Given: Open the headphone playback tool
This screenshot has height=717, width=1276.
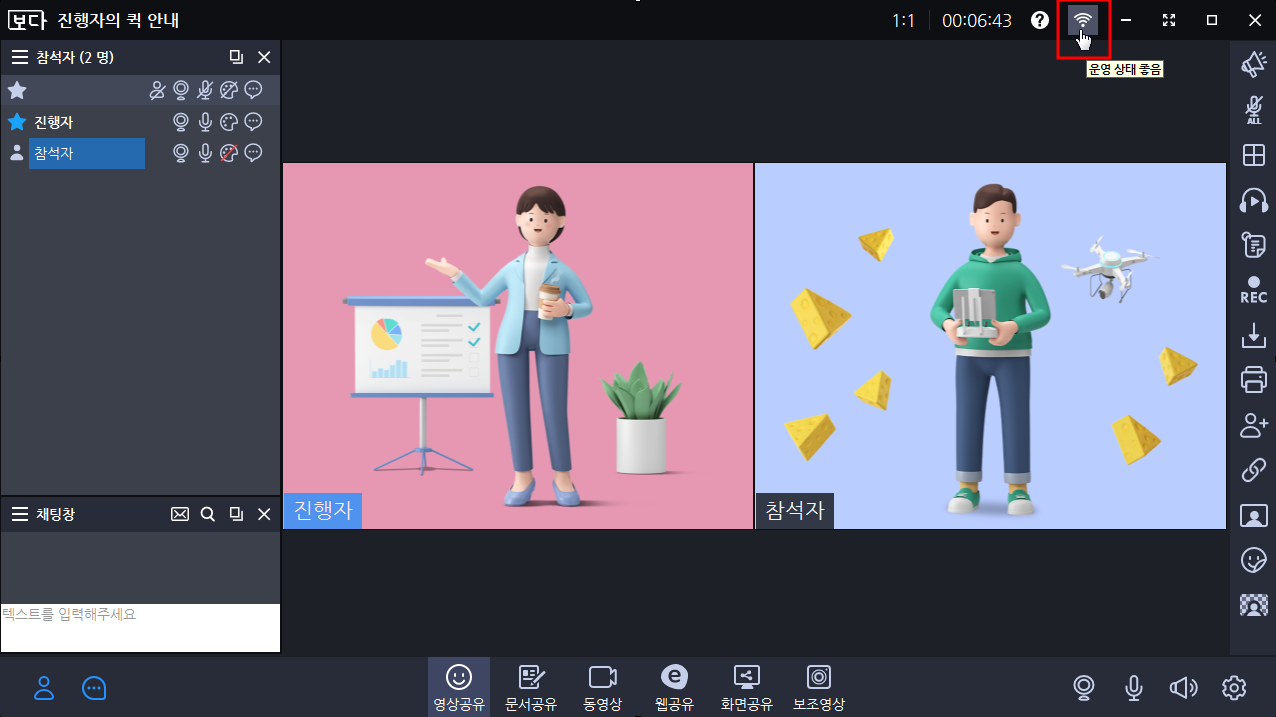Looking at the screenshot, I should (x=1253, y=200).
